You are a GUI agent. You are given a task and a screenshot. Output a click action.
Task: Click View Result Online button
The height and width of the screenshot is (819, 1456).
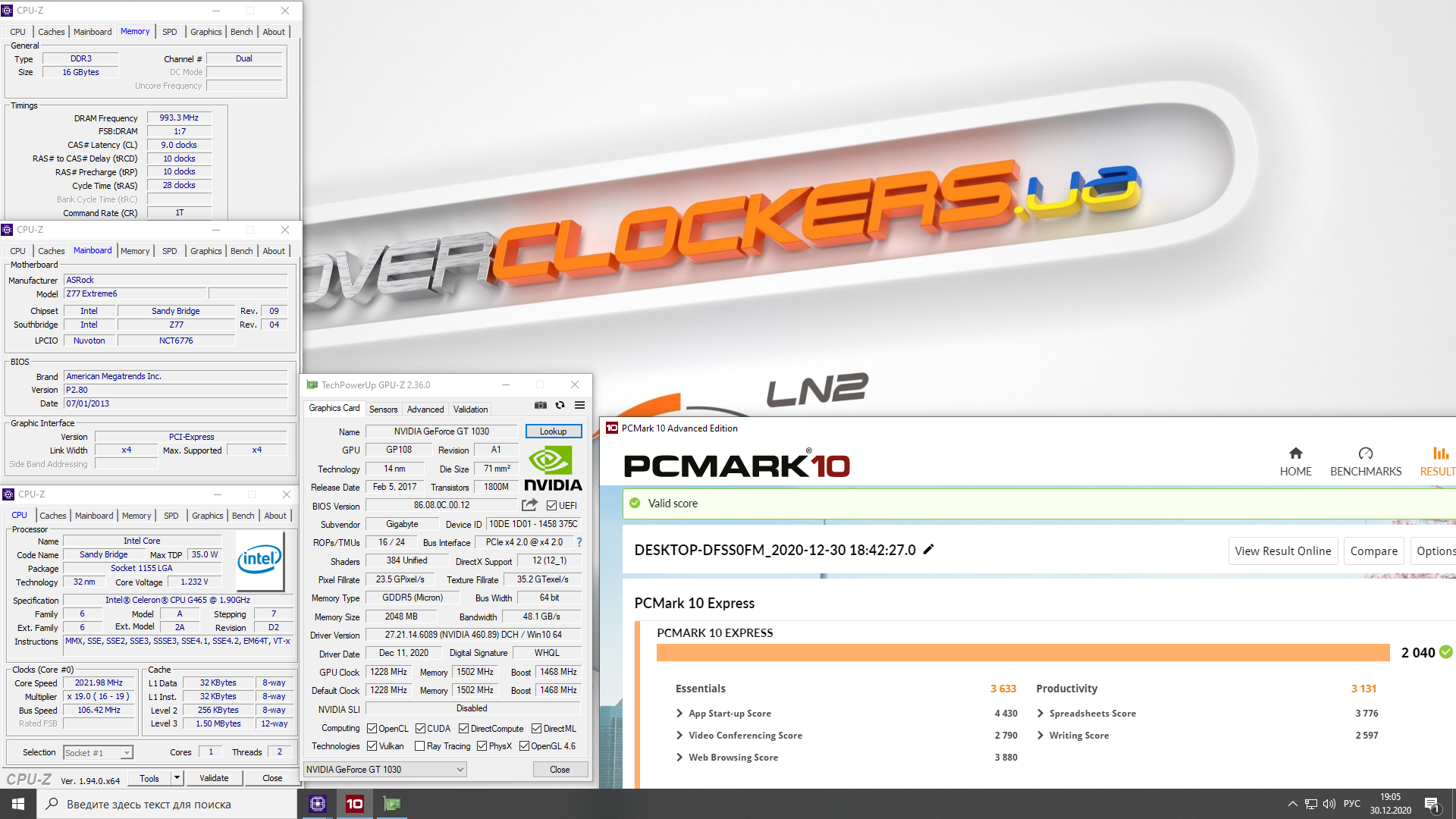(1283, 551)
